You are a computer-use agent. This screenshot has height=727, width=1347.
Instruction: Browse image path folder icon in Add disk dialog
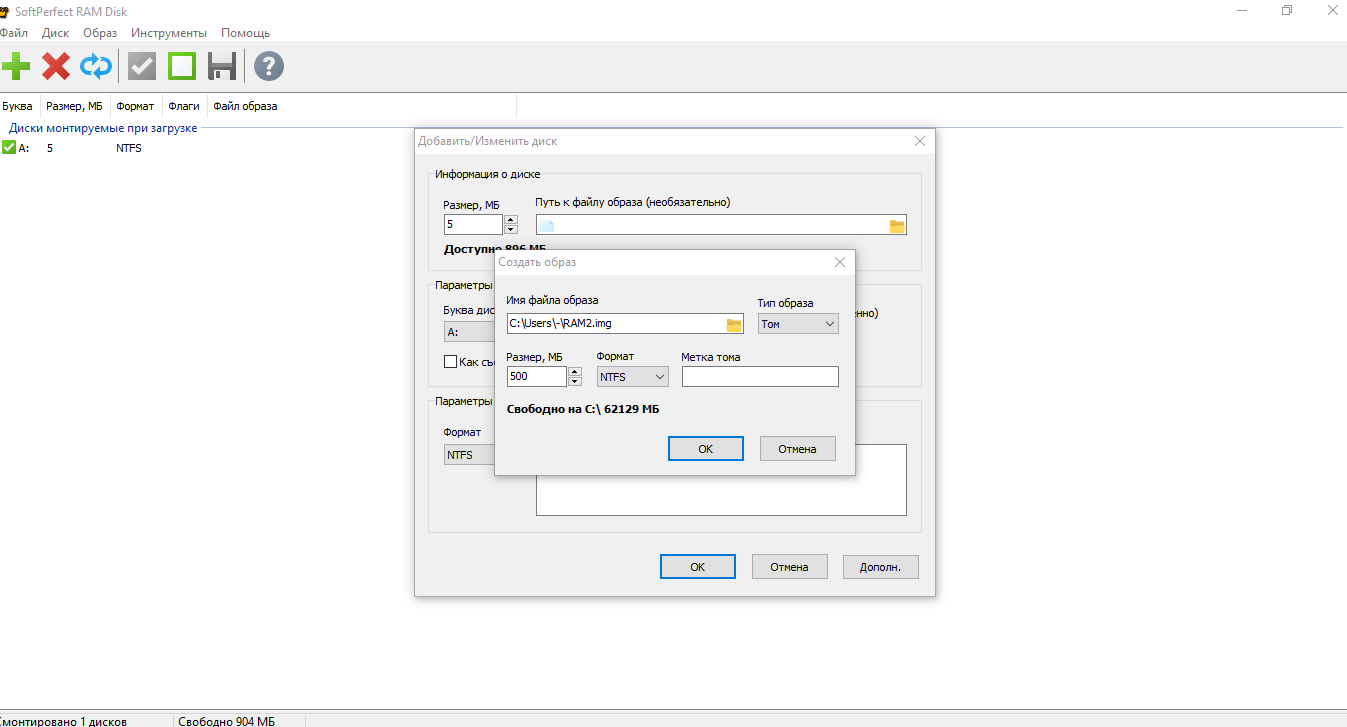897,226
